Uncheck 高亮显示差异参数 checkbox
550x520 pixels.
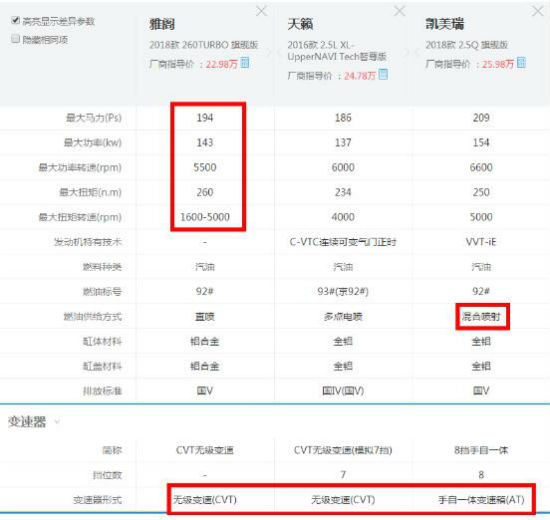pos(15,20)
